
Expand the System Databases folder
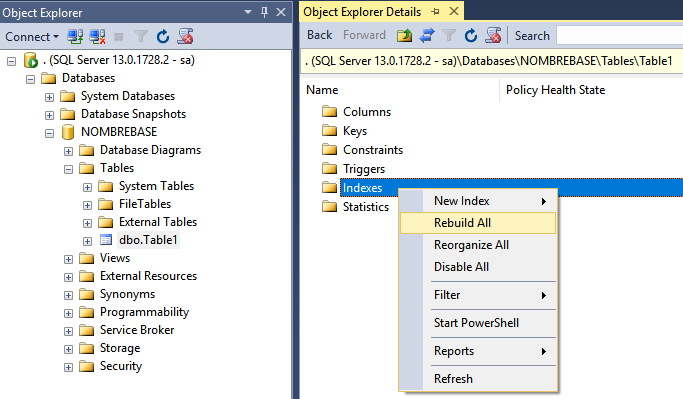tap(50, 97)
